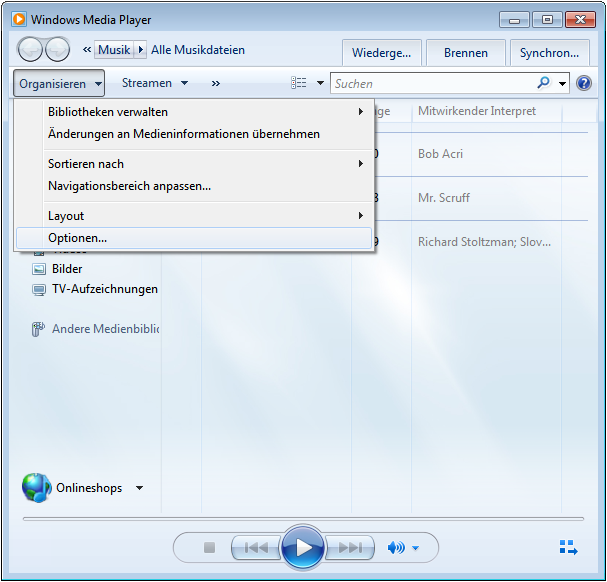Select Bilder in the navigation pane
607x582 pixels.
tap(67, 269)
